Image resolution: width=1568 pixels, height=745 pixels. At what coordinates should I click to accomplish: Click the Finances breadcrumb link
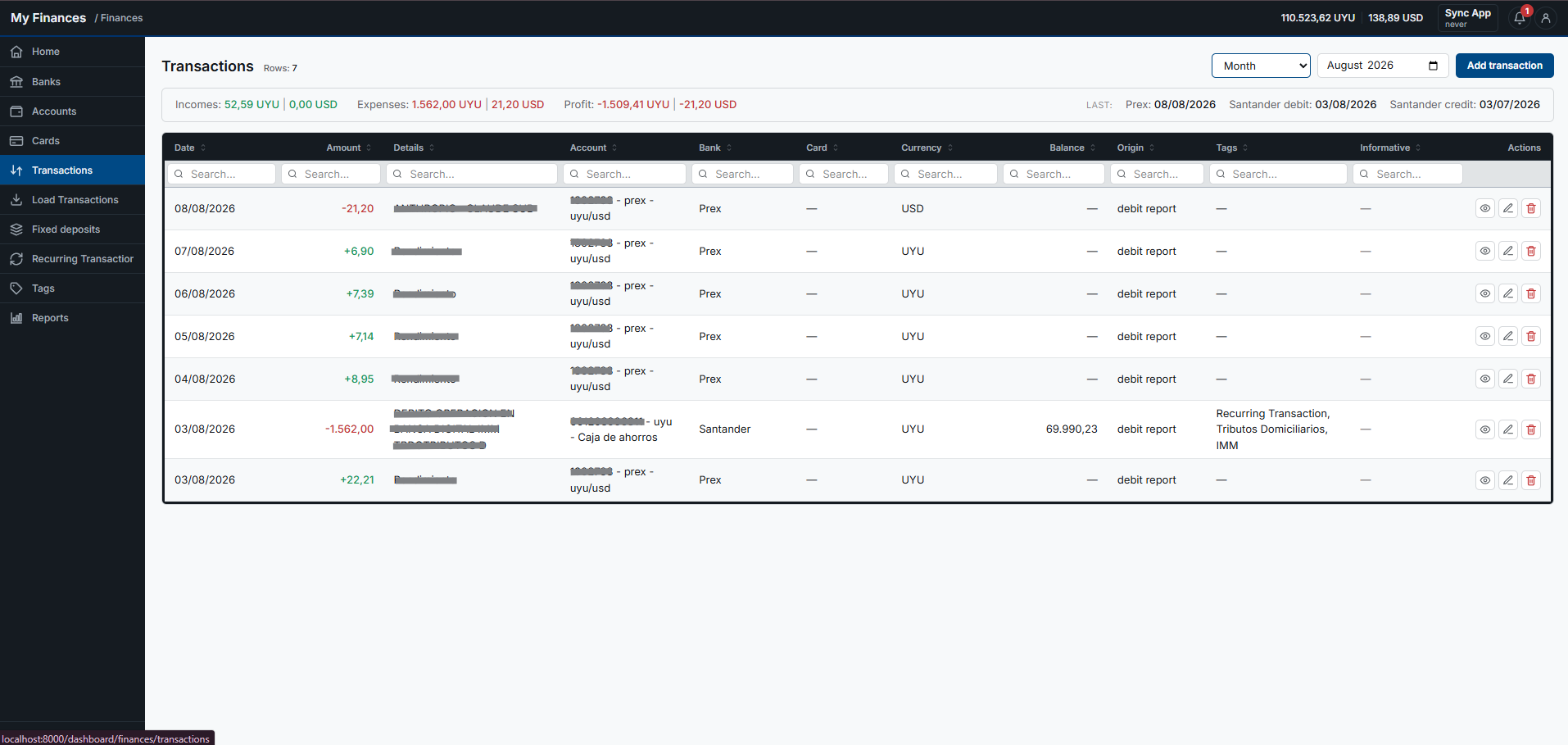pyautogui.click(x=121, y=18)
